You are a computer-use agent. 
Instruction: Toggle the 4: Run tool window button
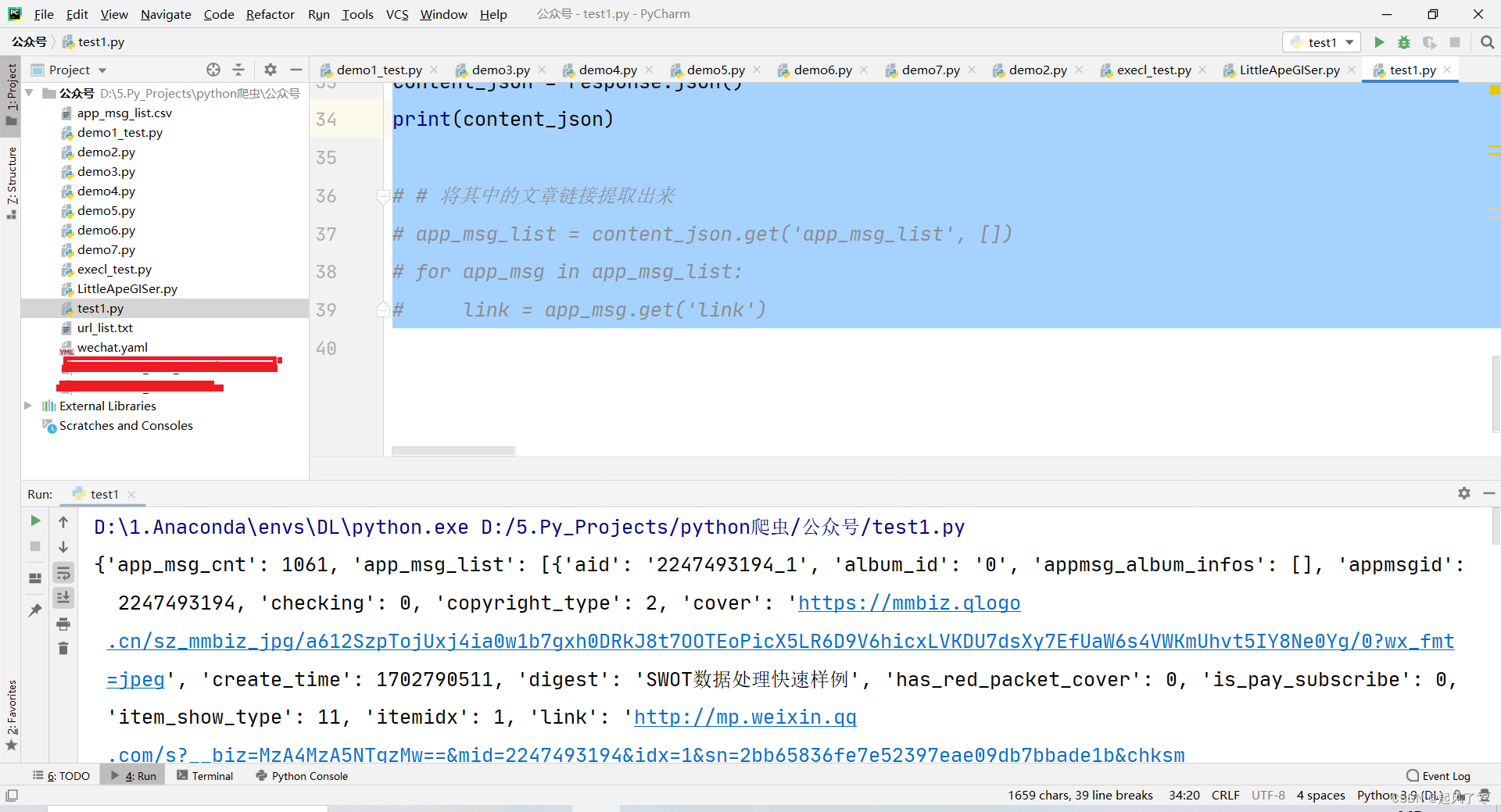point(133,776)
